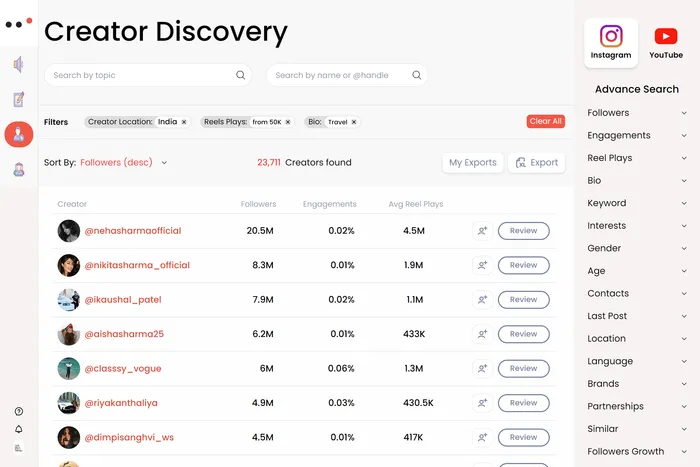Screen dimensions: 700x467
Task: Click add-user icon for @nehasharmaofficial
Action: [482, 231]
